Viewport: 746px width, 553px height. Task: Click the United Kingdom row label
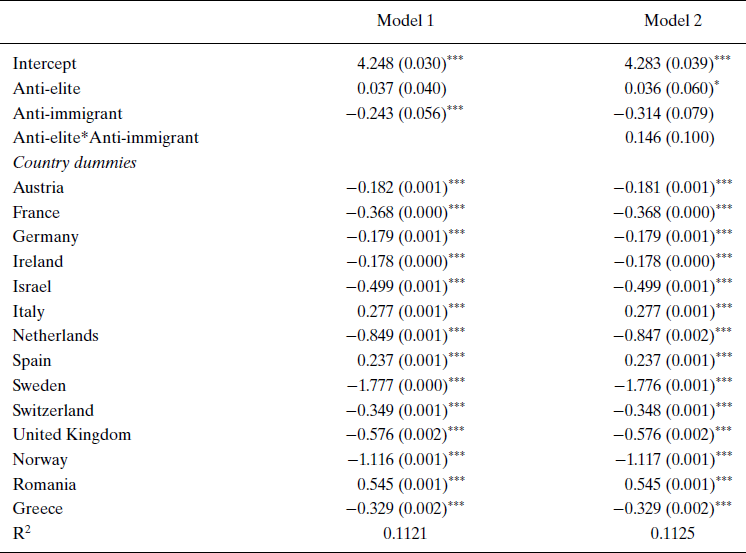coord(72,435)
